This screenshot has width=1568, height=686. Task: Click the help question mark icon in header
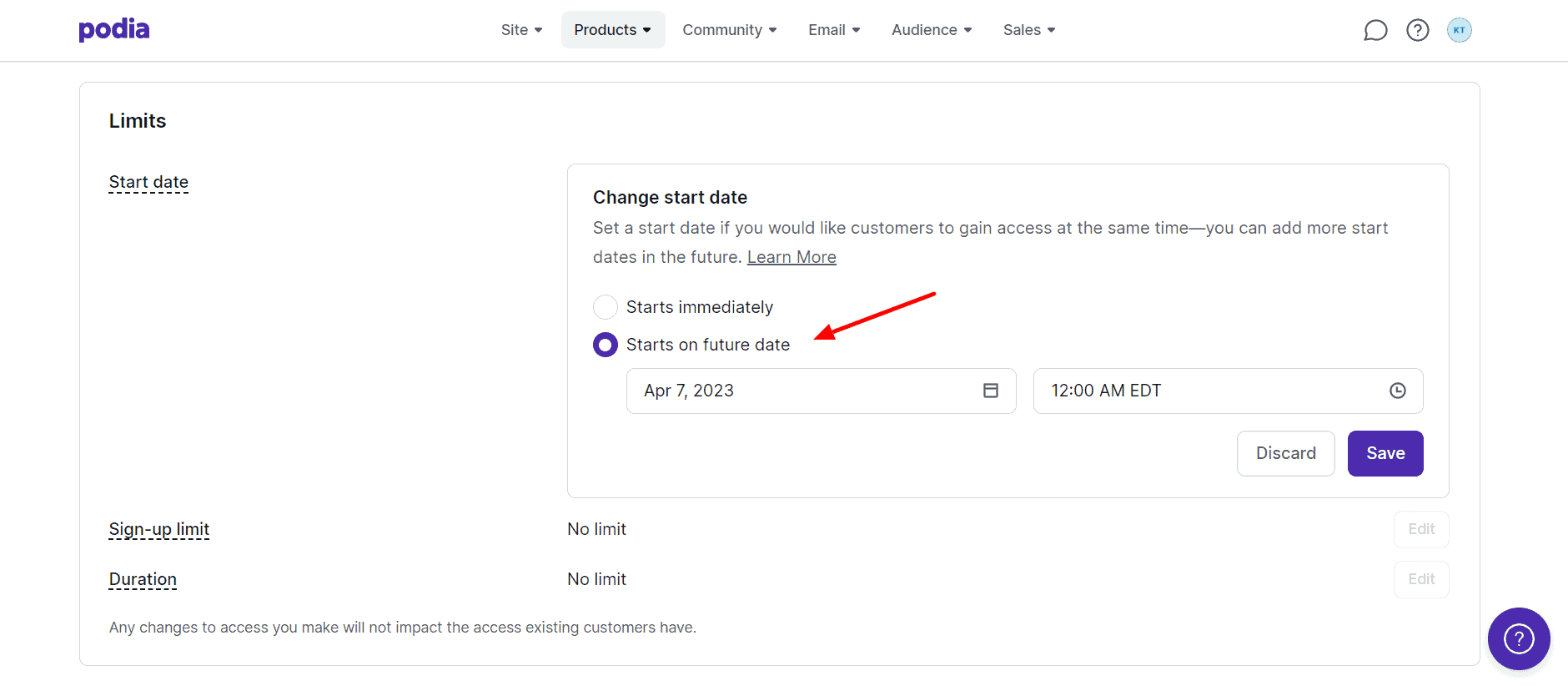(1417, 31)
